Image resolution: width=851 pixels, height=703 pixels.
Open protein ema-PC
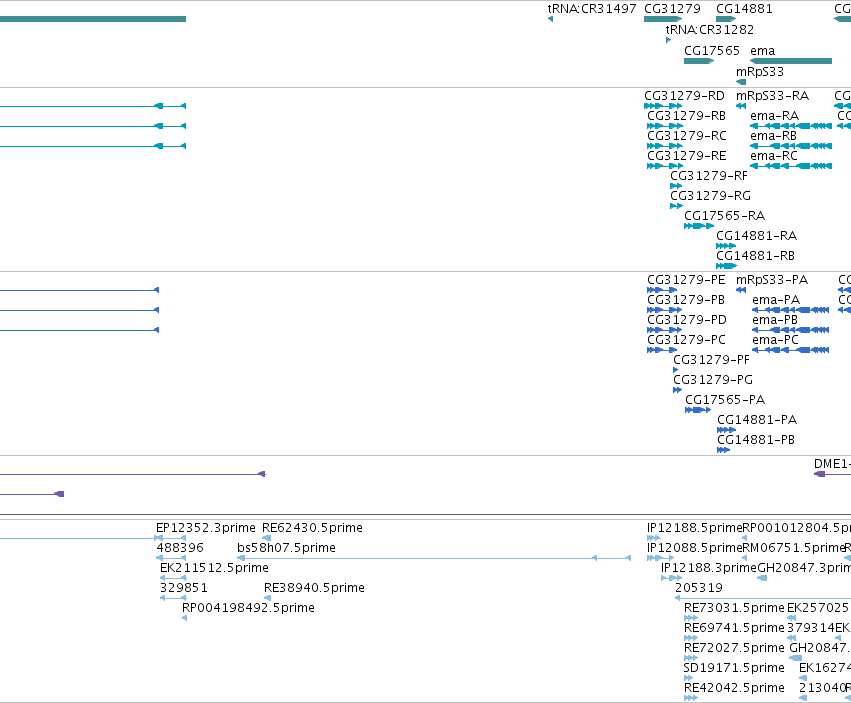pyautogui.click(x=790, y=350)
